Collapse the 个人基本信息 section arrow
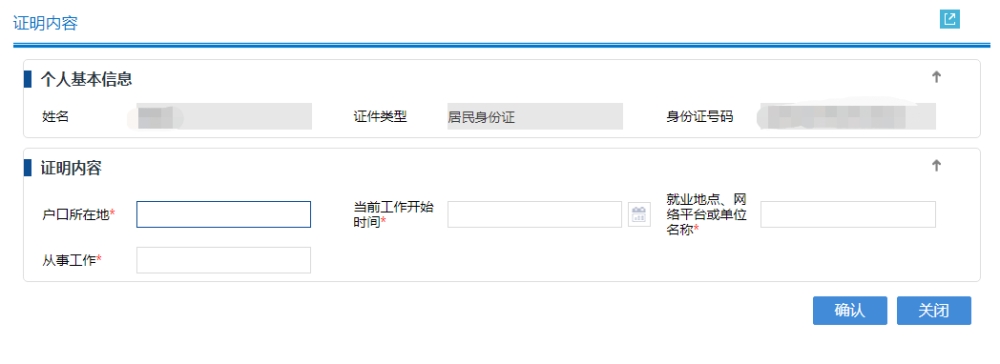The height and width of the screenshot is (364, 1000). point(936,77)
